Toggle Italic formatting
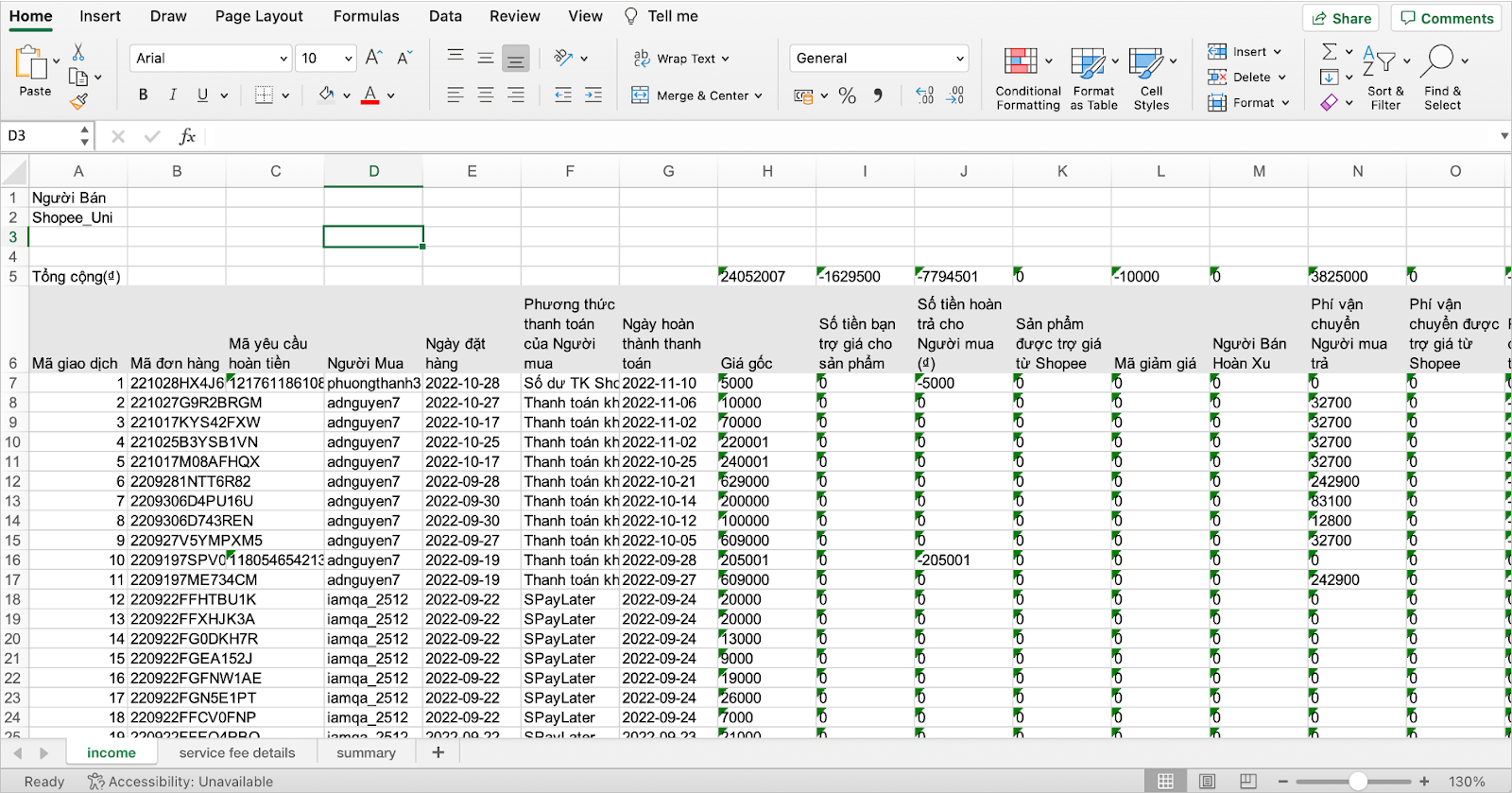Image resolution: width=1512 pixels, height=793 pixels. 172,95
